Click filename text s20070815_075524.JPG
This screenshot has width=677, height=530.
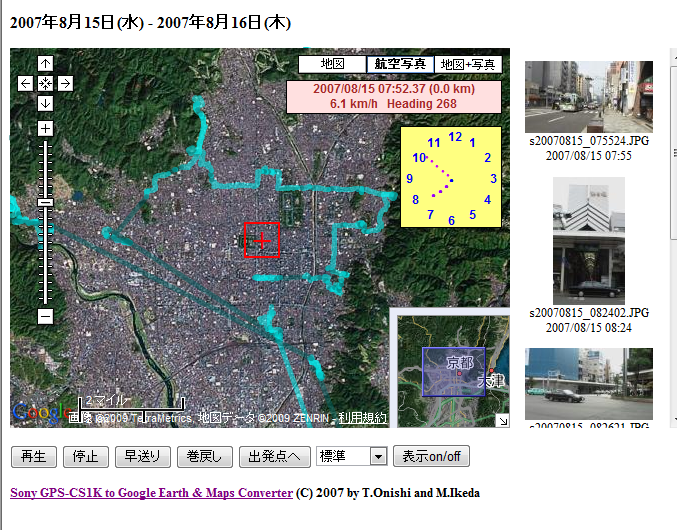point(589,141)
